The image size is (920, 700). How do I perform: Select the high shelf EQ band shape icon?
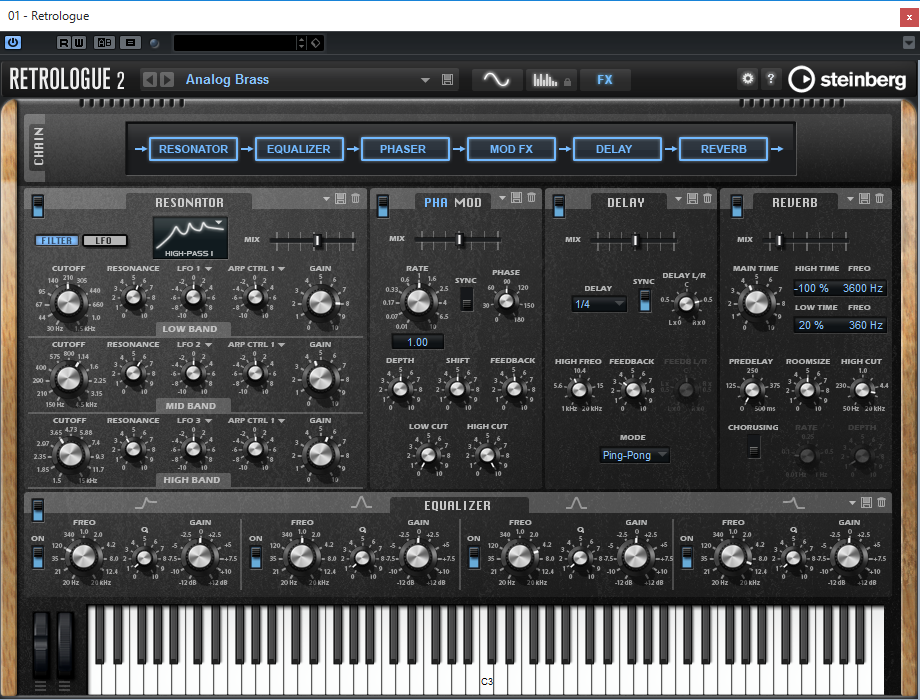(794, 503)
